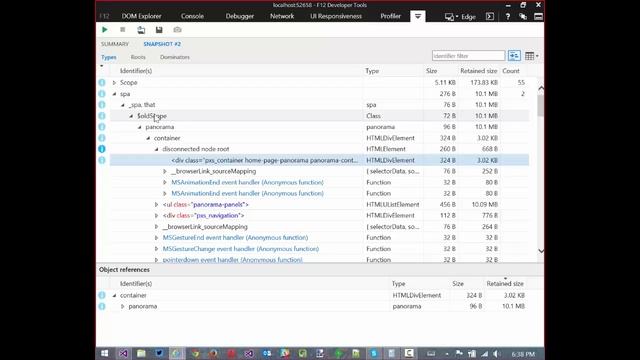Expand the ul panorama-panels node

157,204
